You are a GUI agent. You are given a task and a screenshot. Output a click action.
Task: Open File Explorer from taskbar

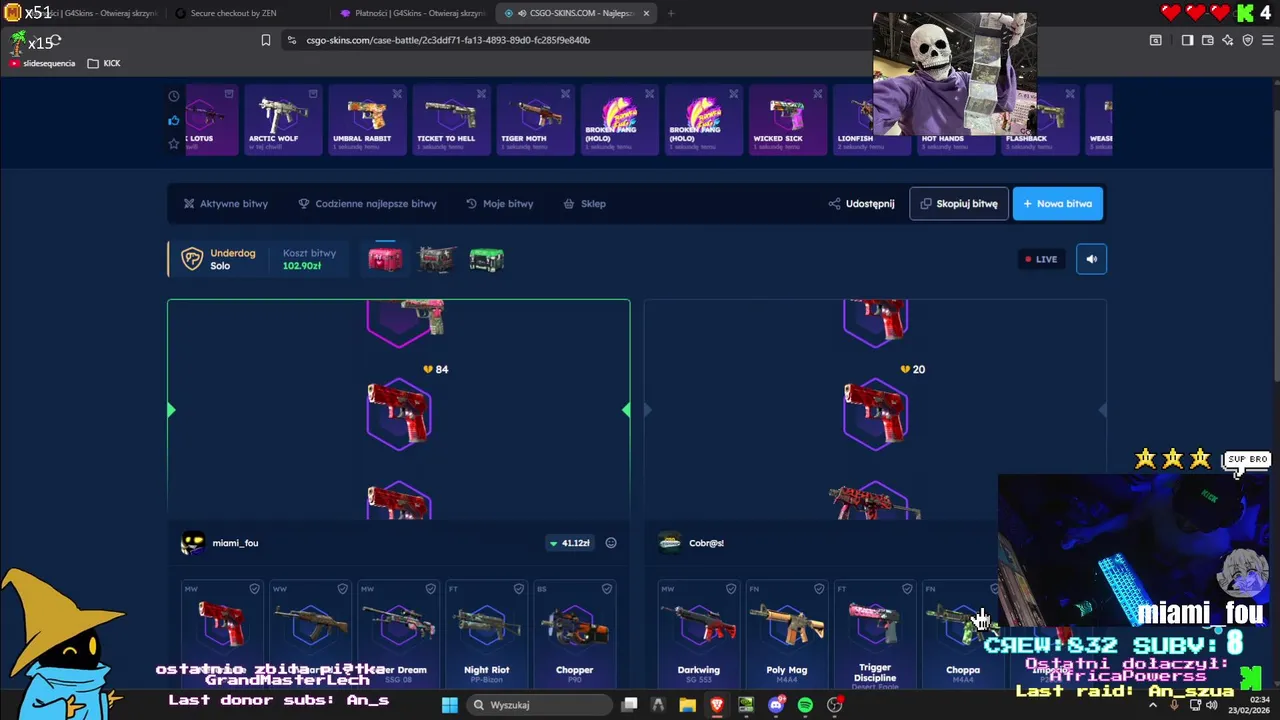pyautogui.click(x=687, y=705)
